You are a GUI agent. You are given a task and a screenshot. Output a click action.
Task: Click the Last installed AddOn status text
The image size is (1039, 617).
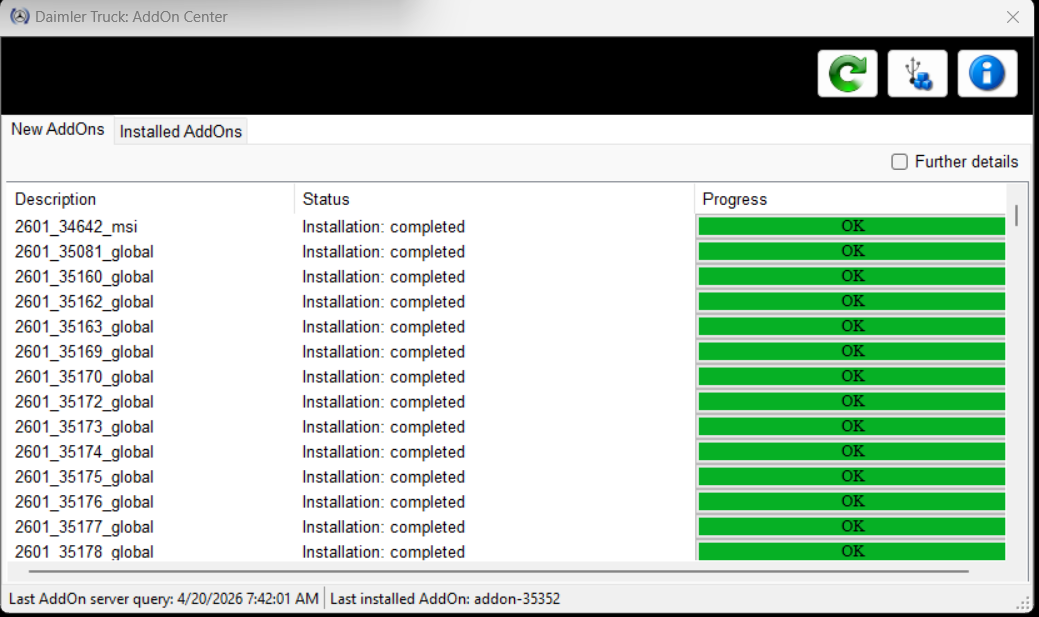[446, 598]
